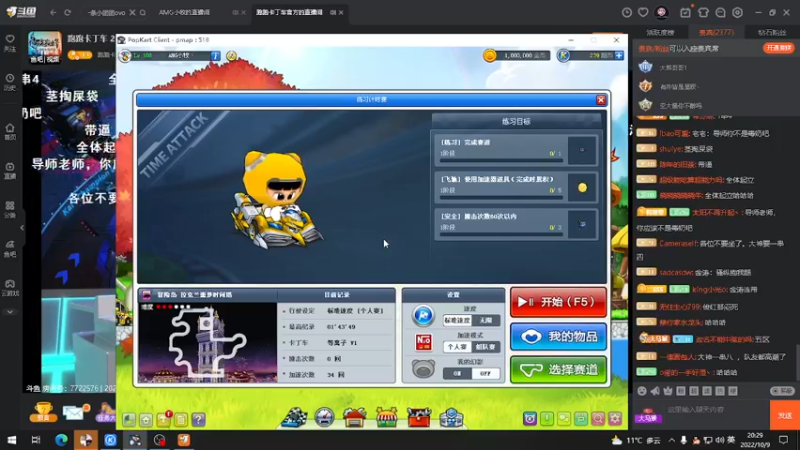
Task: Click the gold coin icon in game header
Action: pyautogui.click(x=490, y=55)
